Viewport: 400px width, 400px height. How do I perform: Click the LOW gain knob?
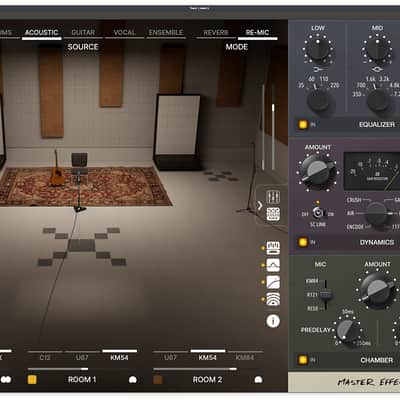pyautogui.click(x=318, y=50)
